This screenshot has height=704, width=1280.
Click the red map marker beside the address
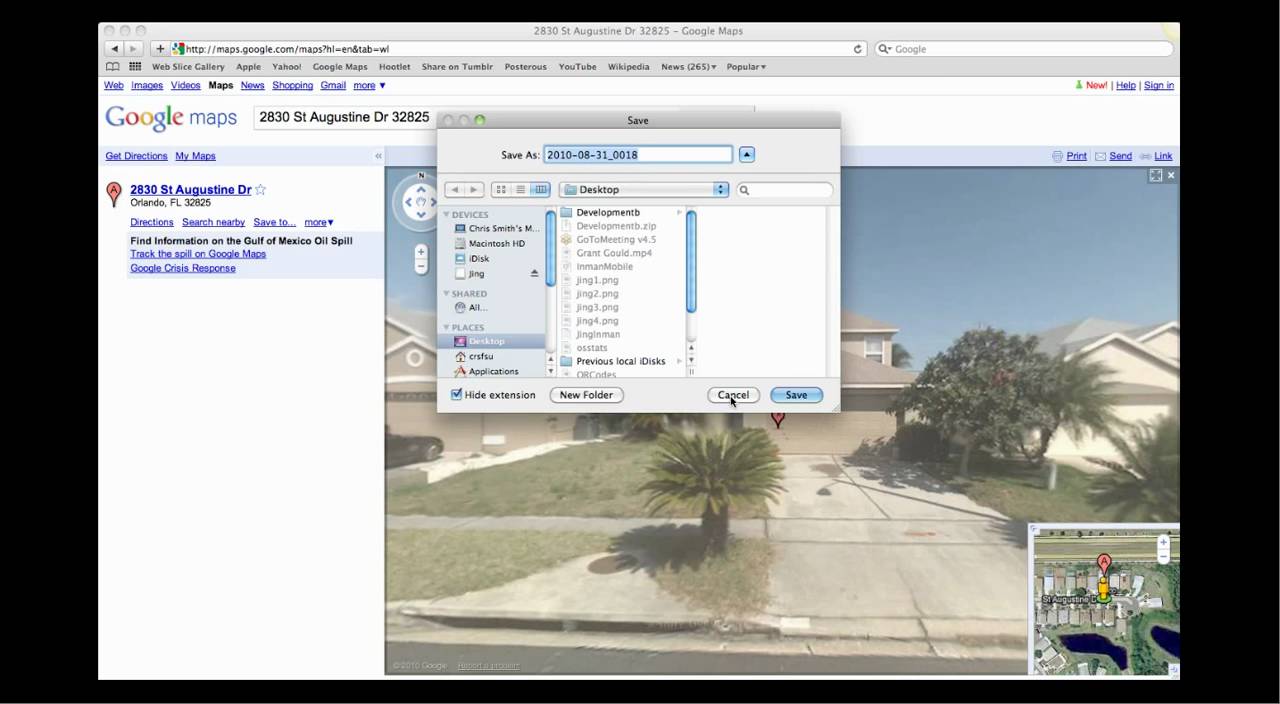(x=114, y=193)
